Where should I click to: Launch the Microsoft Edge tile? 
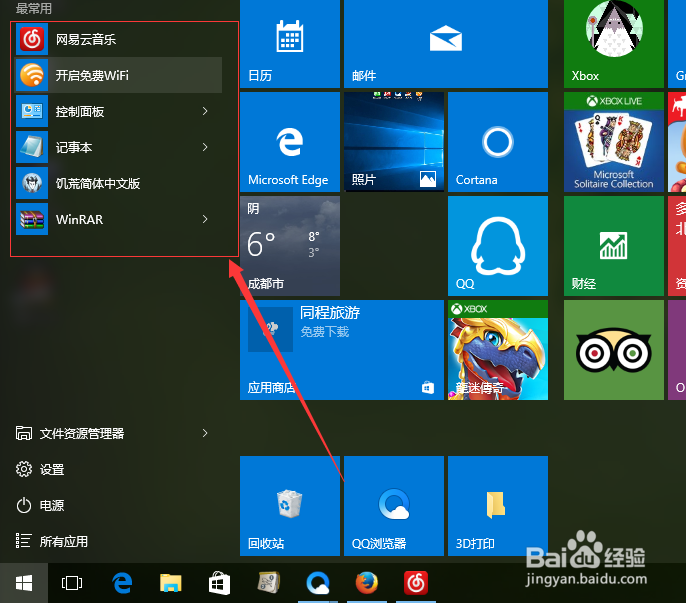pyautogui.click(x=290, y=142)
